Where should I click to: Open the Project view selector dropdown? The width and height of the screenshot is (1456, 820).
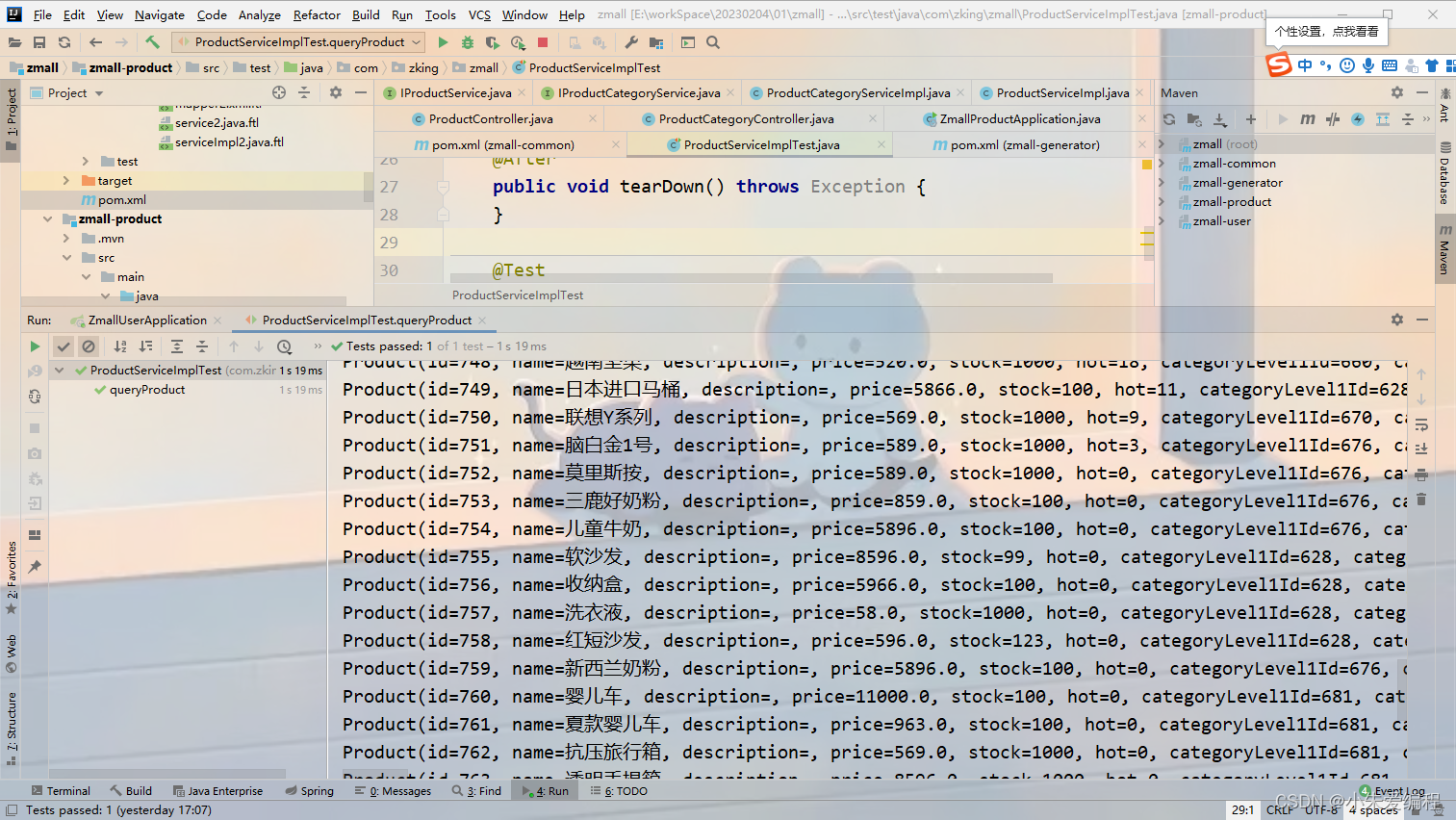click(66, 92)
